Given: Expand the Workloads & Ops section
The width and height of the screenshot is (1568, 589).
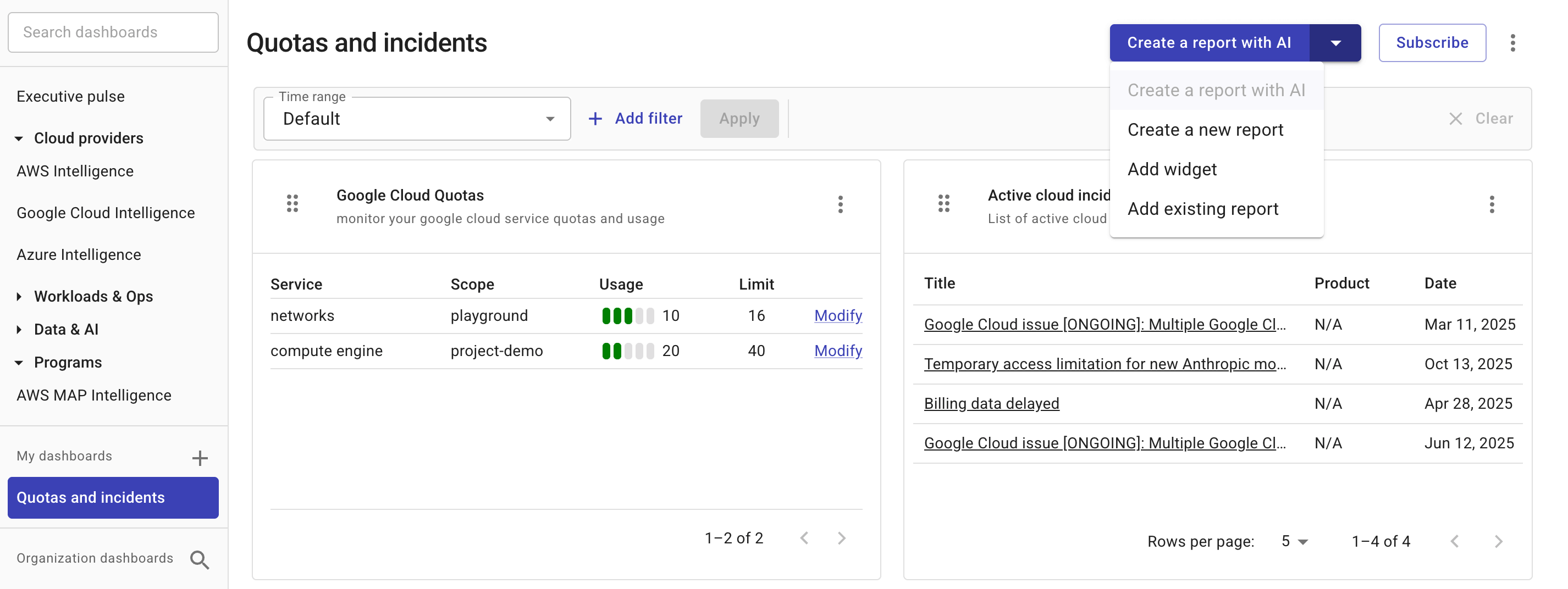Looking at the screenshot, I should coord(19,296).
